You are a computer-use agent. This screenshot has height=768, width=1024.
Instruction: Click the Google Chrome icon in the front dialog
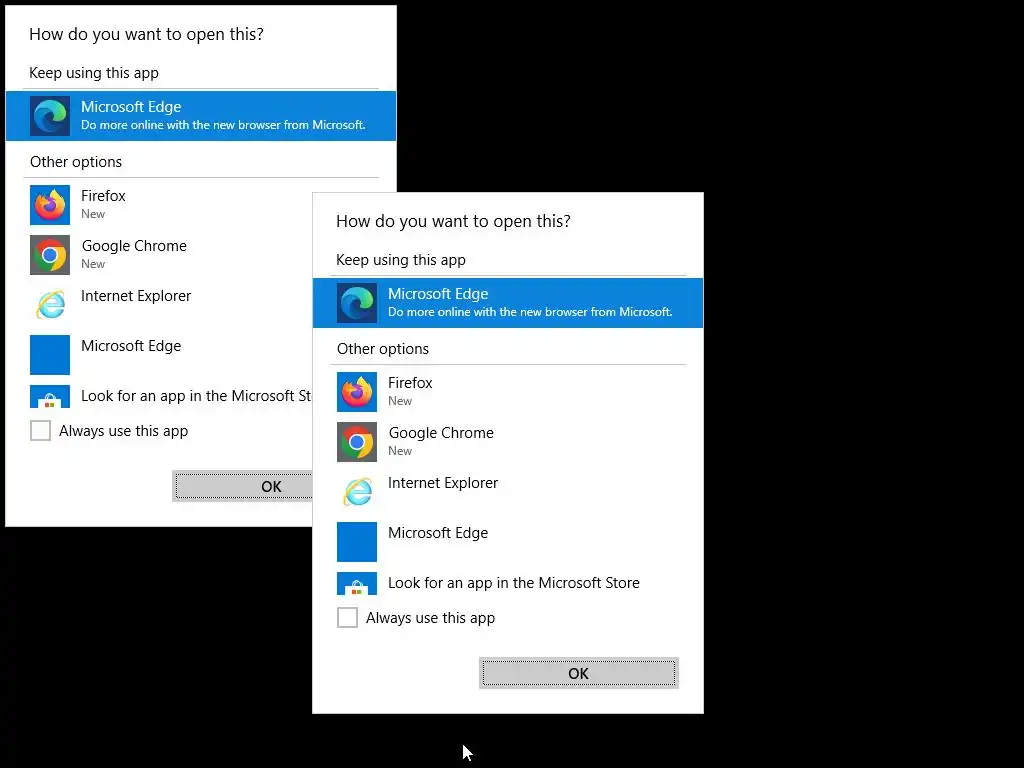pyautogui.click(x=357, y=442)
